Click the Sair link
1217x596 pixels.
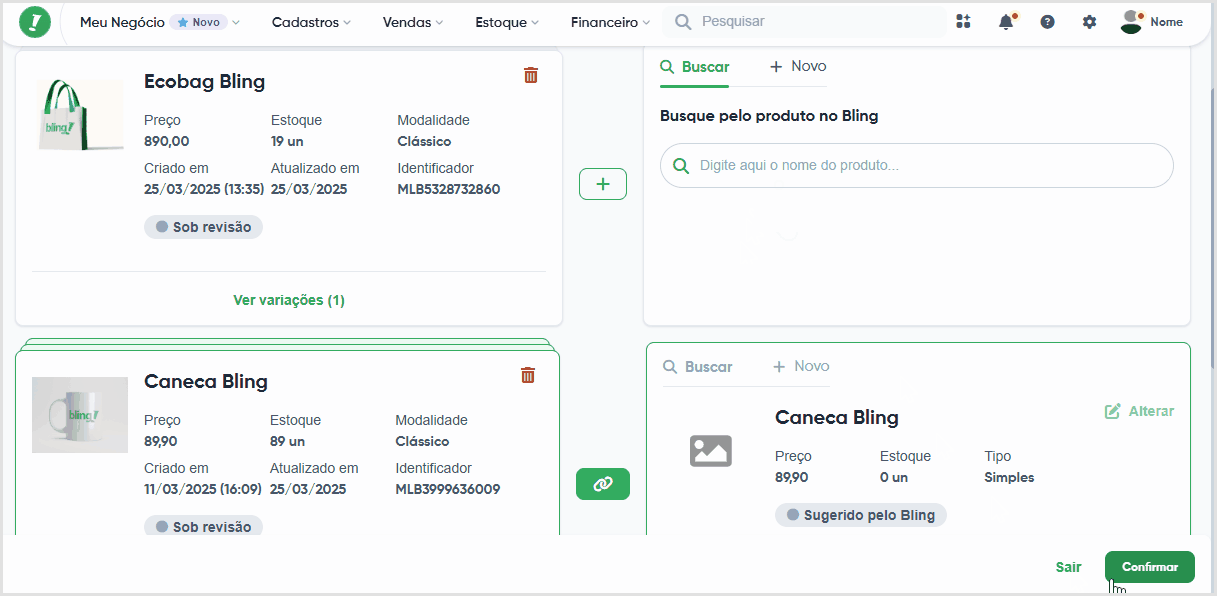1068,567
